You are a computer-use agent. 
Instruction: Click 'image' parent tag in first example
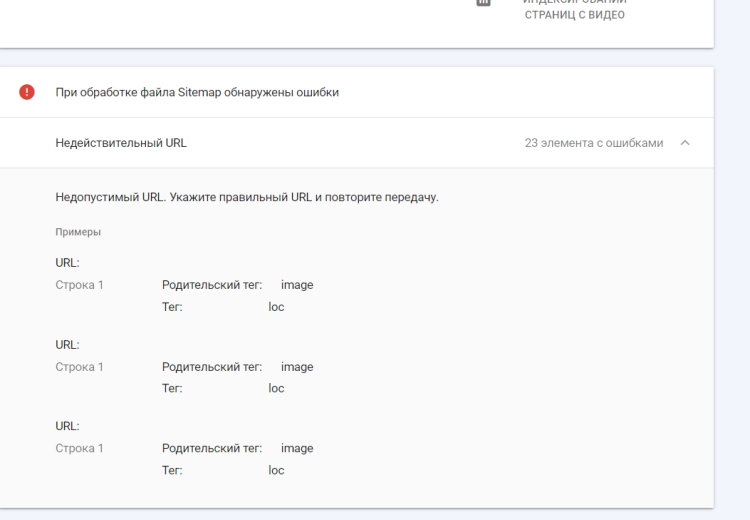point(297,285)
